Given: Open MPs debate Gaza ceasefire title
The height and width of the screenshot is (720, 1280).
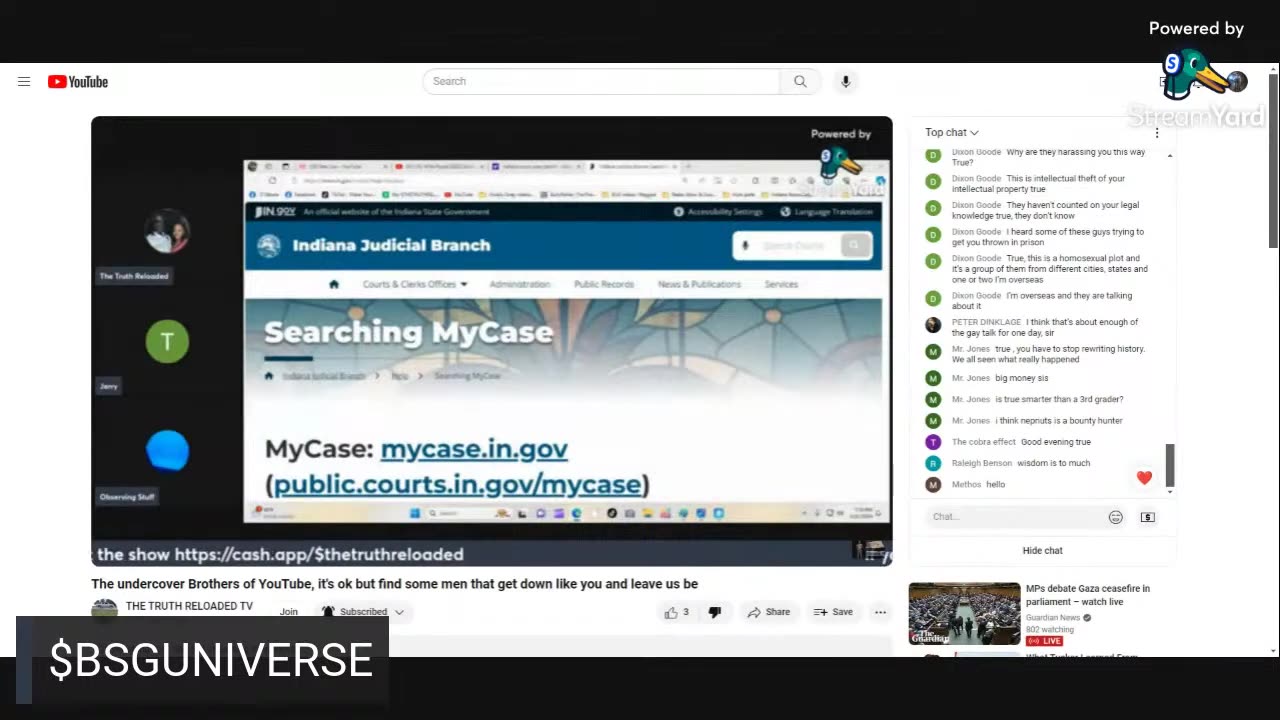Looking at the screenshot, I should 1088,595.
